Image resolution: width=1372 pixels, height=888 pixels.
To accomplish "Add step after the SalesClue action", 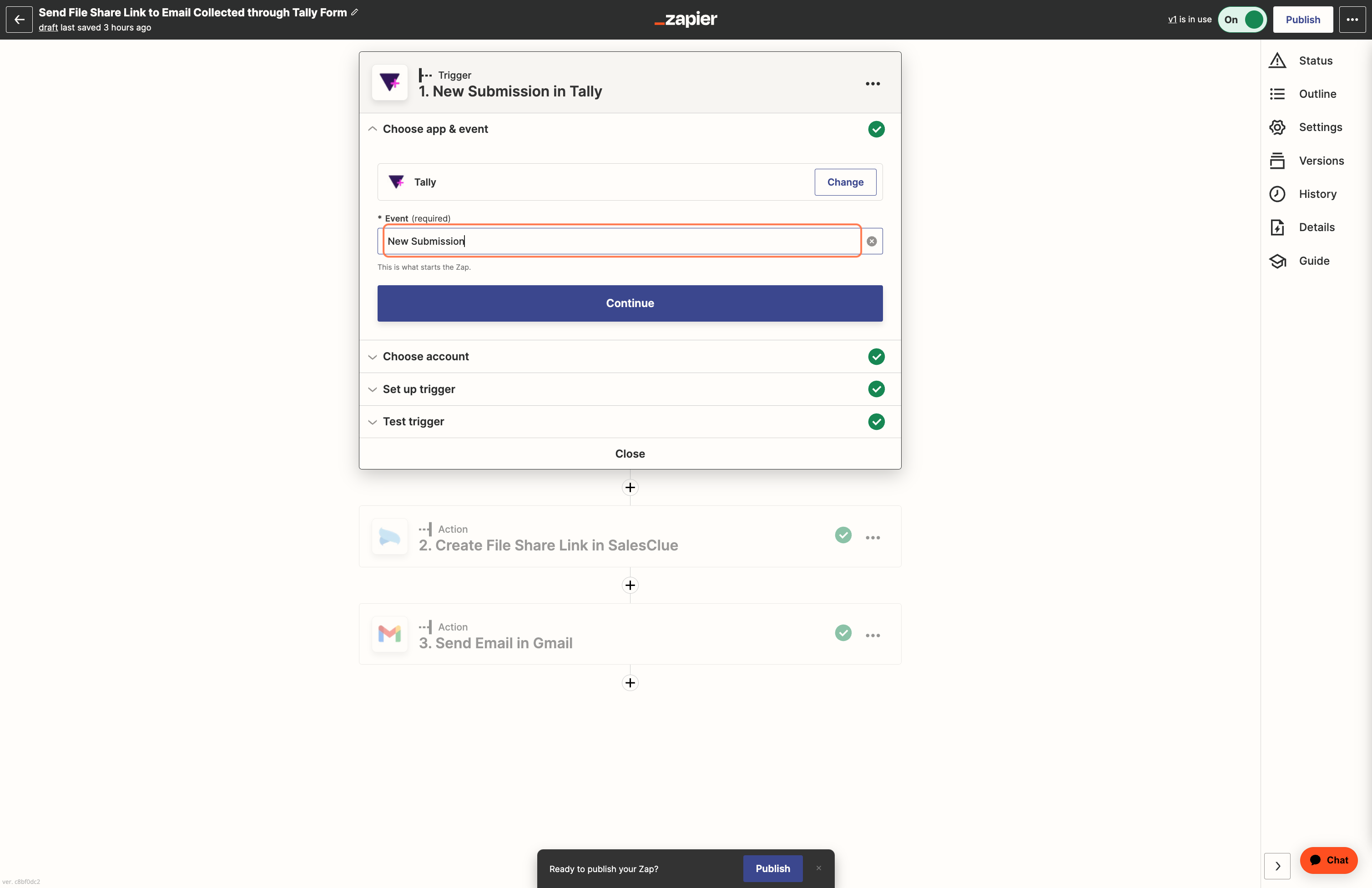I will pyautogui.click(x=630, y=585).
